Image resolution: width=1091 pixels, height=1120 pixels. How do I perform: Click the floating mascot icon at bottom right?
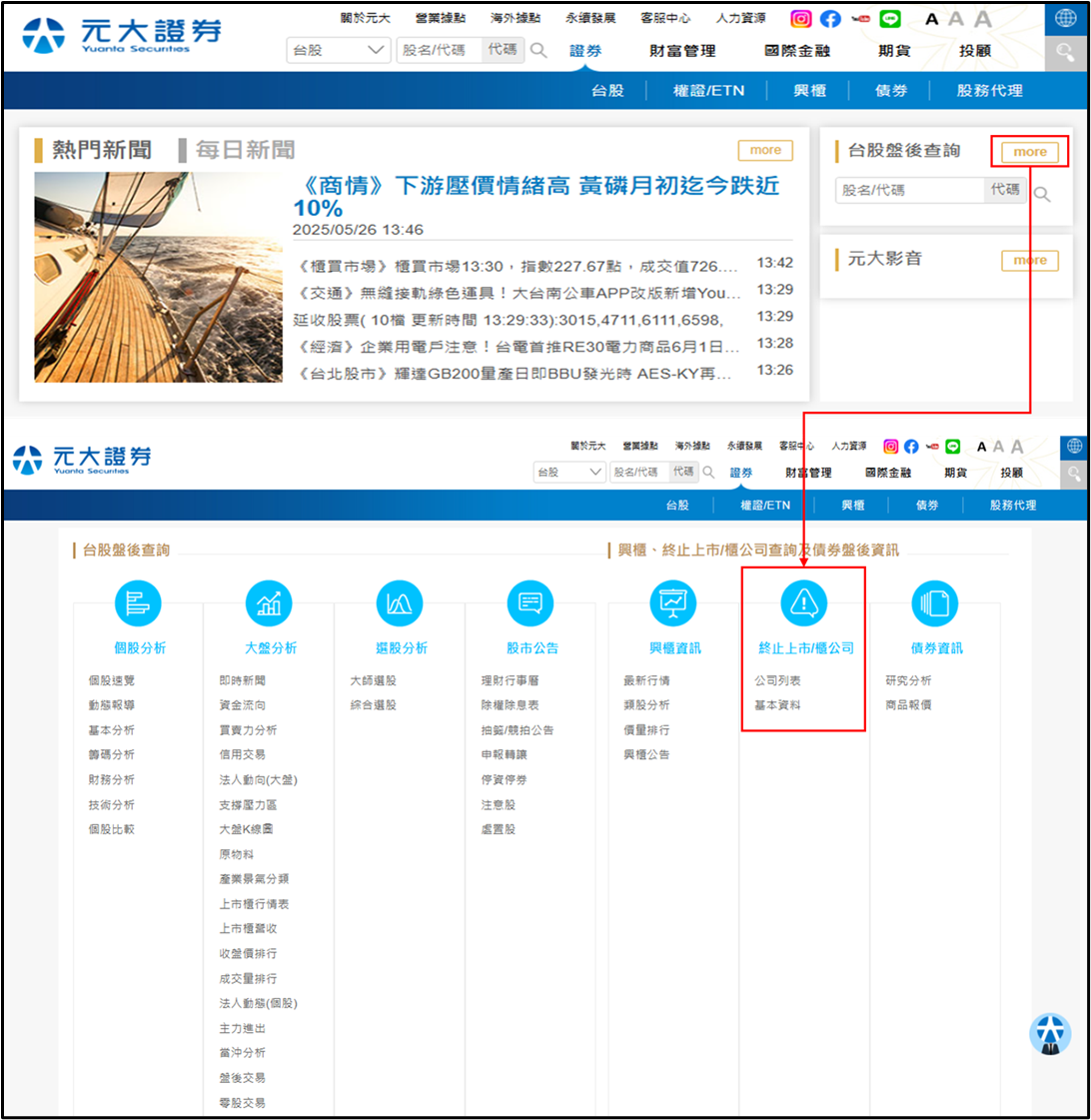(x=1050, y=1035)
